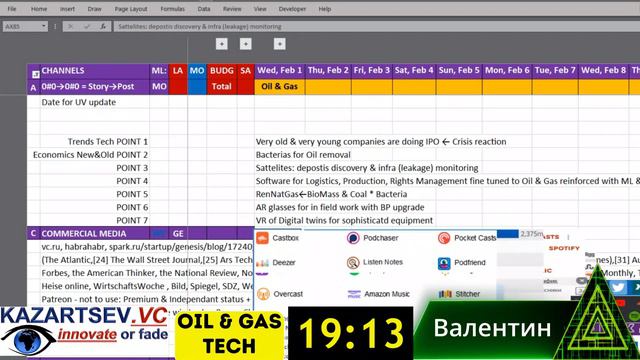Select the Date for UV update cell
Image resolution: width=640 pixels, height=360 pixels.
point(95,102)
